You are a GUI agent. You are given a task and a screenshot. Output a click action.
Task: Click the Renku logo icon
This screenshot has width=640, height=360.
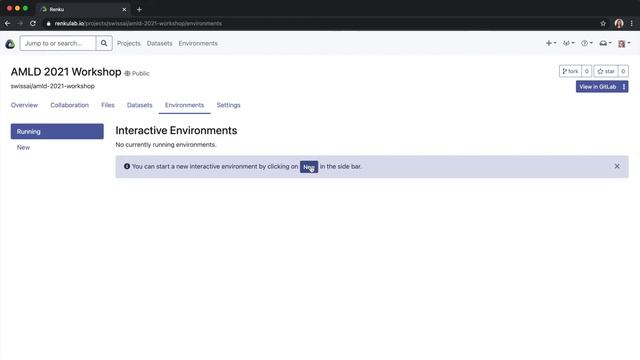point(10,44)
